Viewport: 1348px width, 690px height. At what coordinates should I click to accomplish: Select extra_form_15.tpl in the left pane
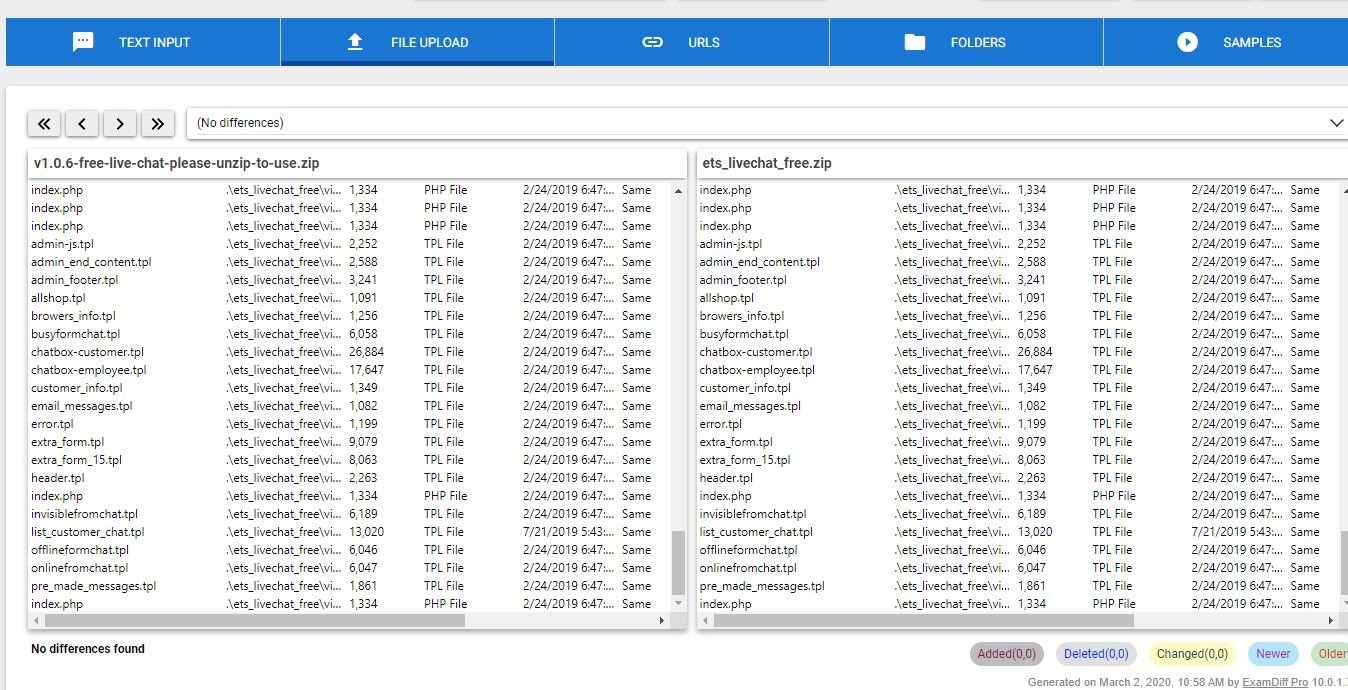point(76,460)
